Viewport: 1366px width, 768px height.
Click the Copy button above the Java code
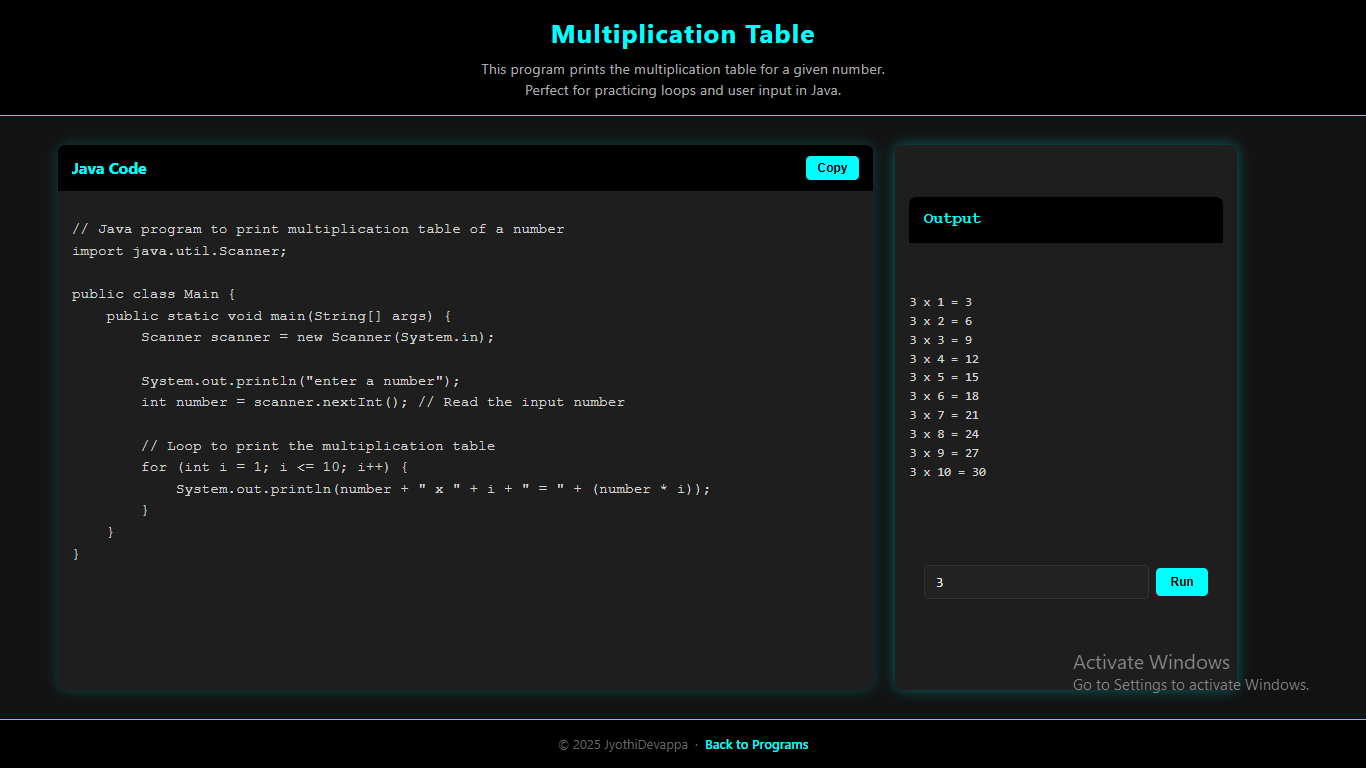[x=831, y=167]
